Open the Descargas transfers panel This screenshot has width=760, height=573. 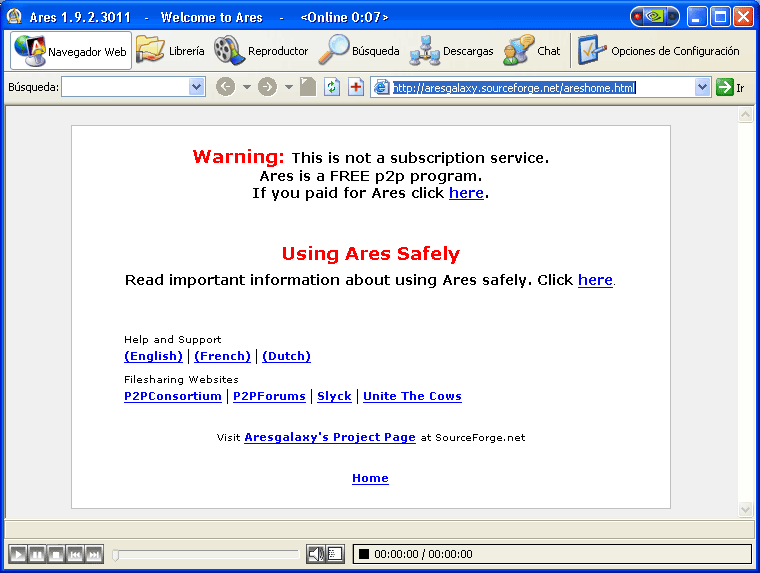tap(452, 51)
